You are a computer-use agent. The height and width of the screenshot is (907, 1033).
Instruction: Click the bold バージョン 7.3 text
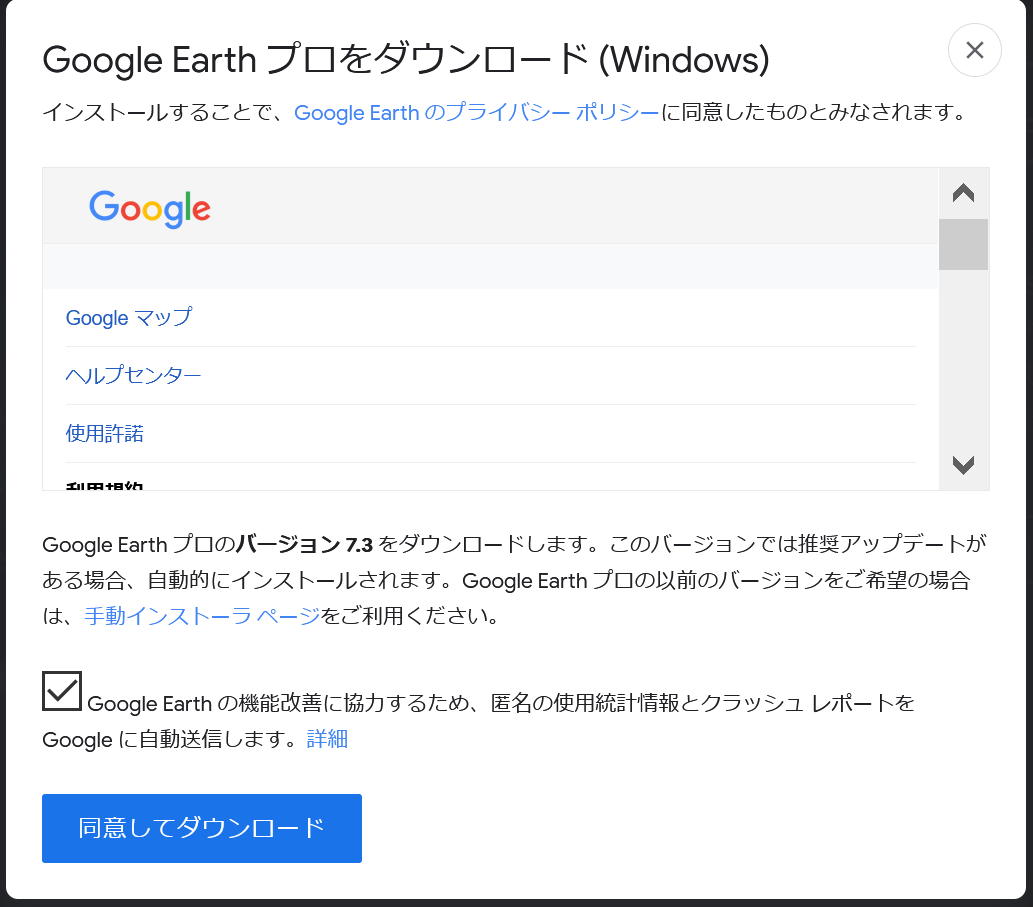coord(304,545)
